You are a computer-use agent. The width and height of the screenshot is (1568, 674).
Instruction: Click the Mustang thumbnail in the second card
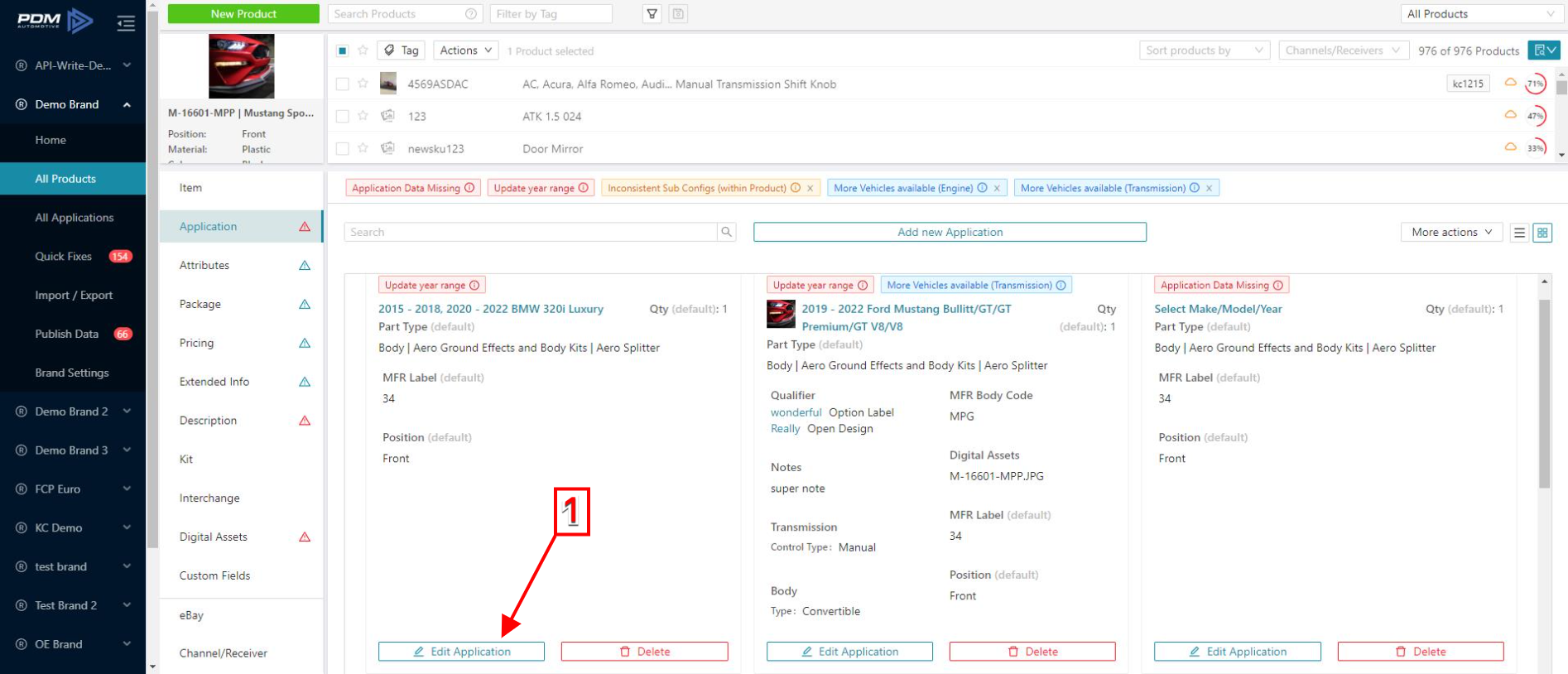(x=782, y=315)
